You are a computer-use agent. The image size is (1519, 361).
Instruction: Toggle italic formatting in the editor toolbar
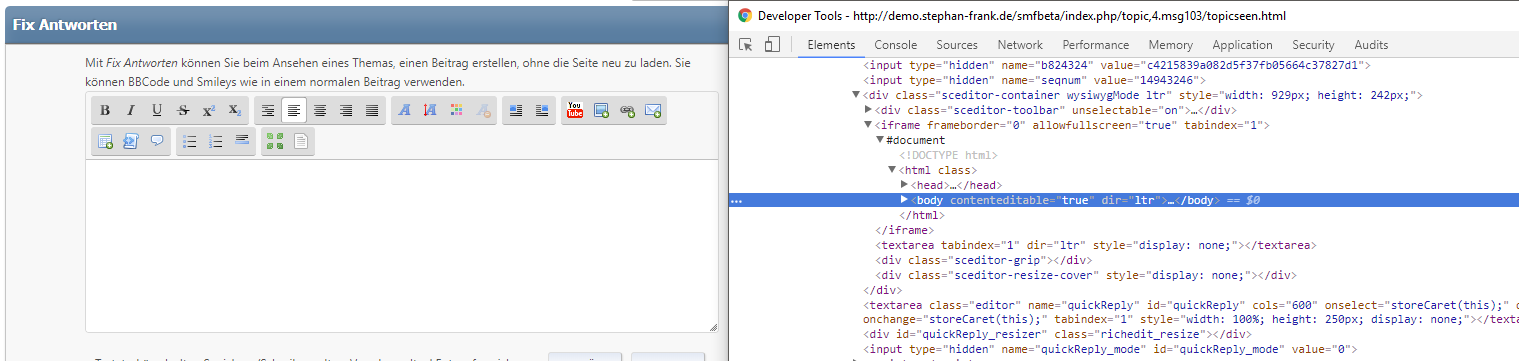[131, 111]
